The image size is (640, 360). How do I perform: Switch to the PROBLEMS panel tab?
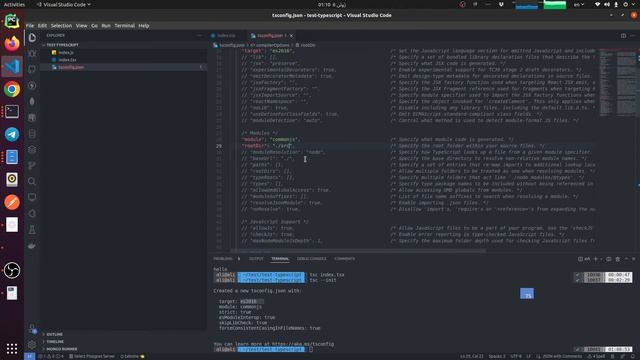pos(223,259)
